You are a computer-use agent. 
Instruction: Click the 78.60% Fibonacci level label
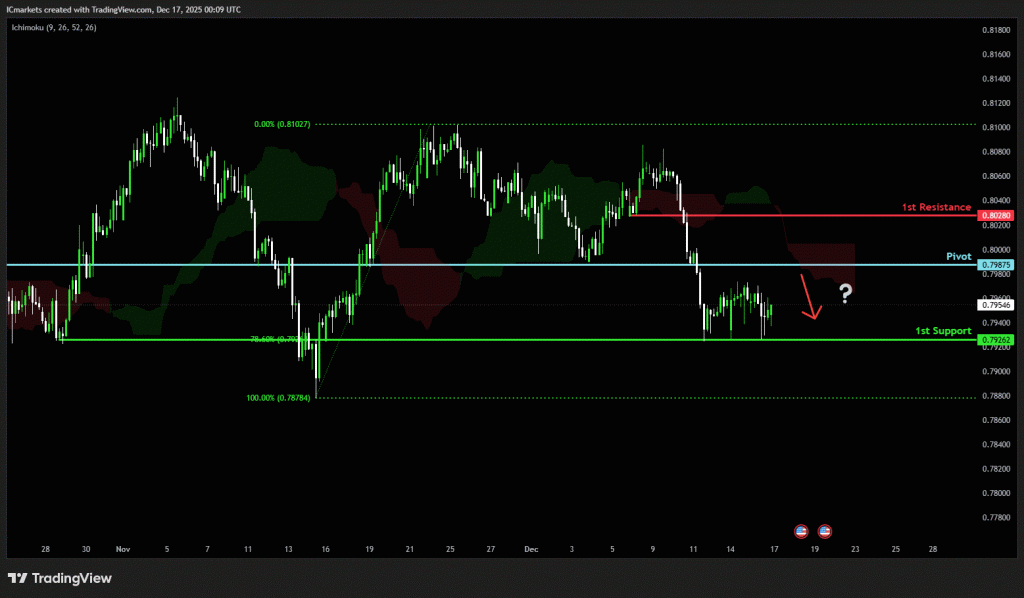coord(274,339)
